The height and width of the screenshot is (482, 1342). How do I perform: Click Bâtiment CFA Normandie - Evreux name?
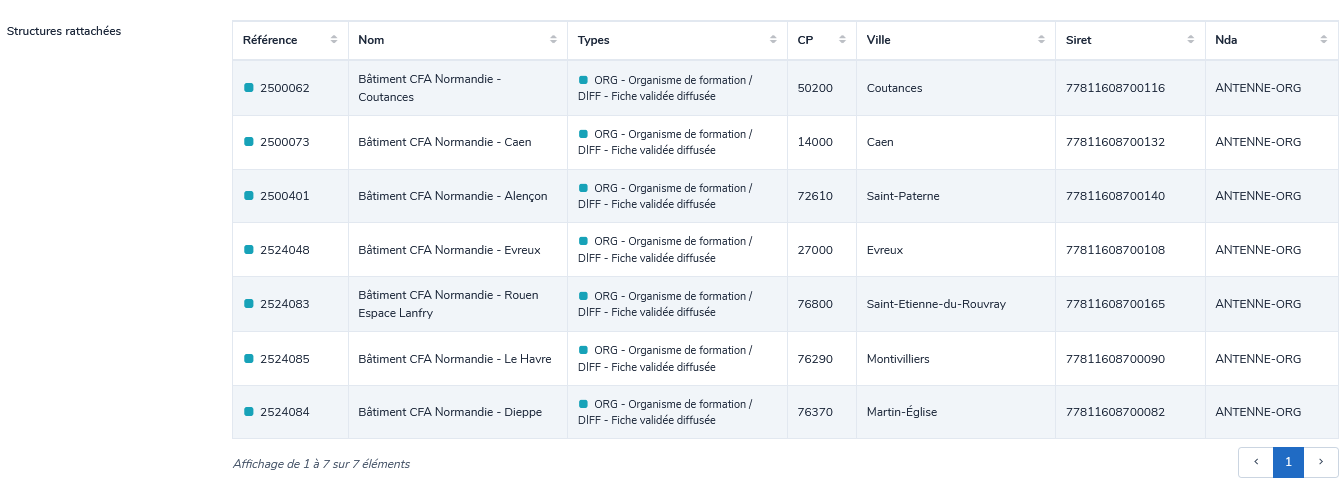tap(449, 250)
